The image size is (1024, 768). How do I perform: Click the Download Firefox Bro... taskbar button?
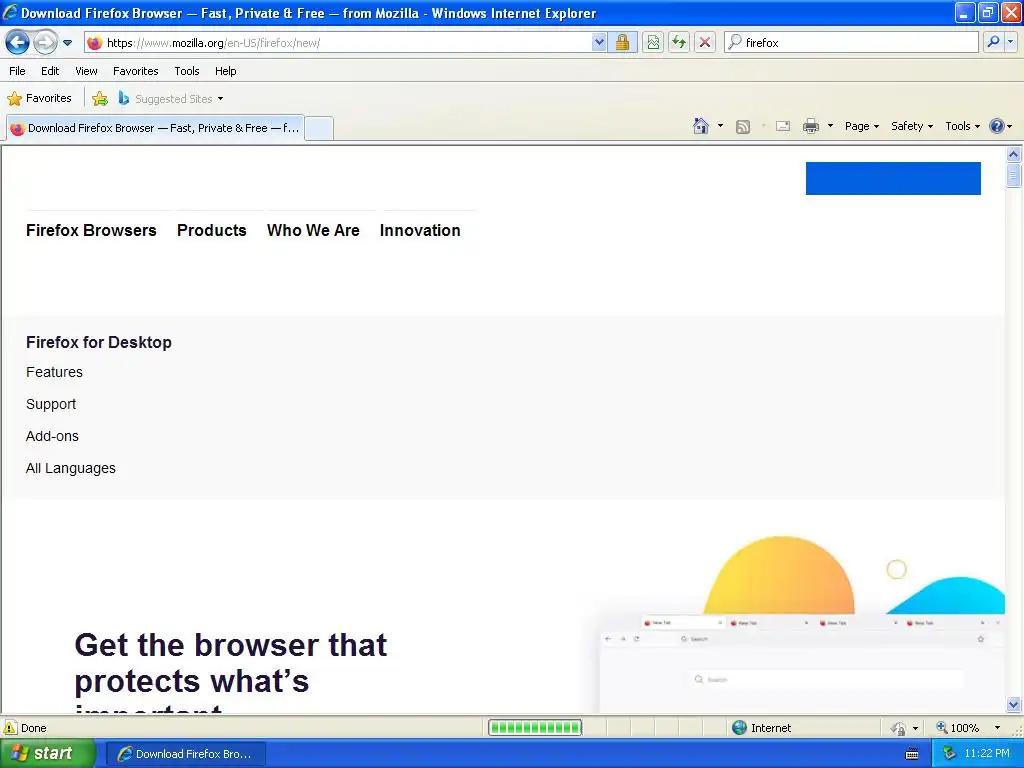pyautogui.click(x=185, y=754)
